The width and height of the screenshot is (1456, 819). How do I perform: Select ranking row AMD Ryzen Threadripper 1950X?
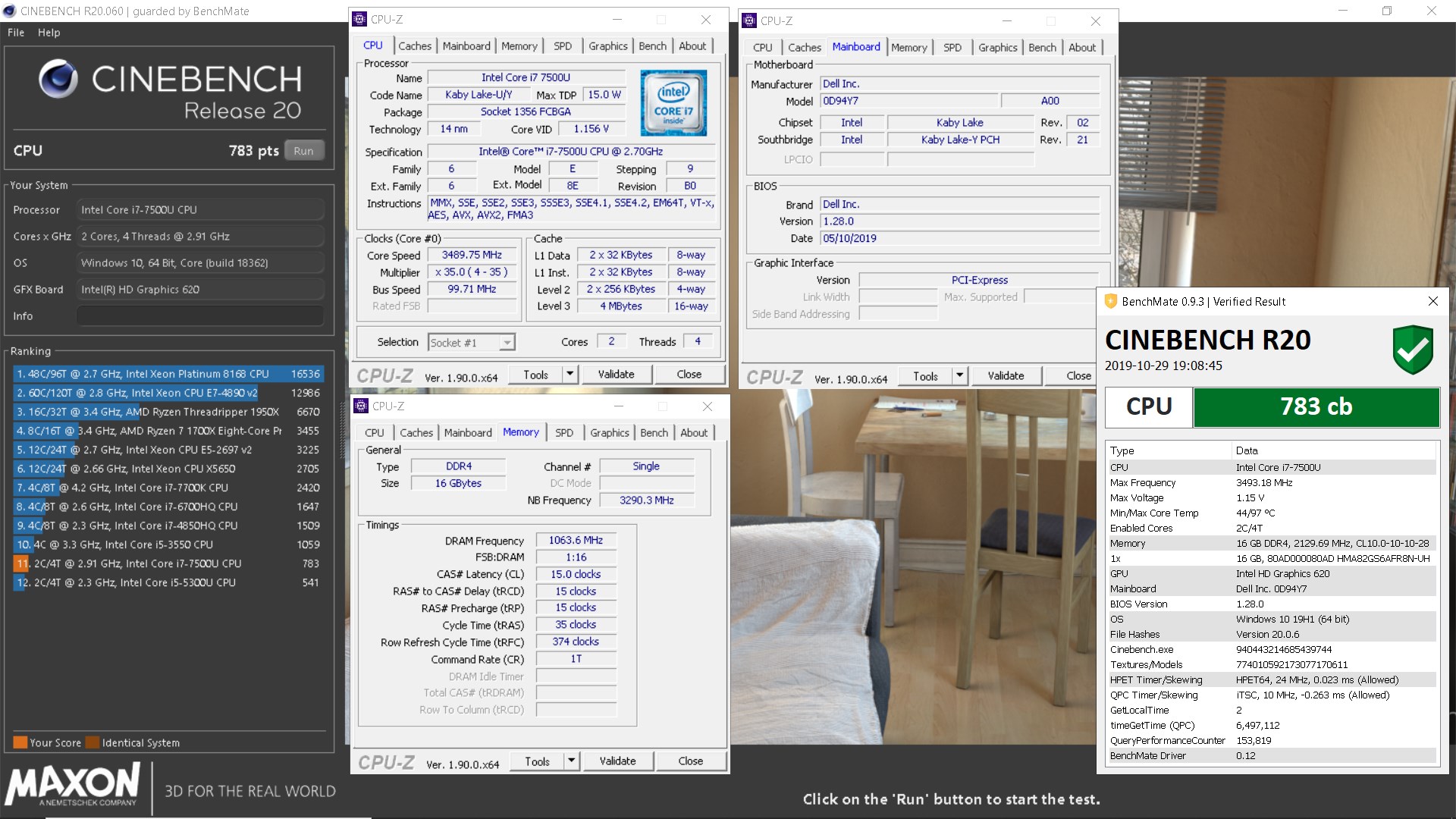pyautogui.click(x=168, y=412)
